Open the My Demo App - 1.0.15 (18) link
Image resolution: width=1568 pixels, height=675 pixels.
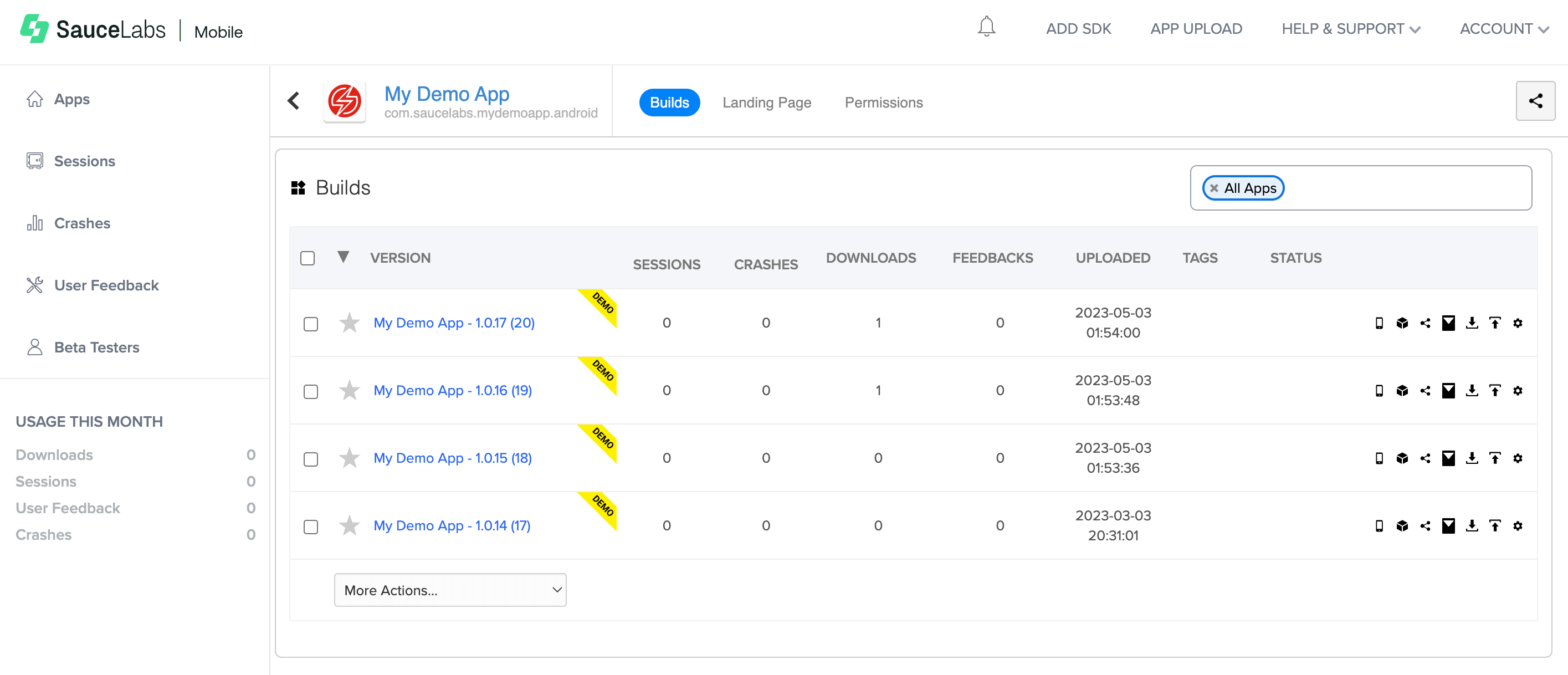(452, 458)
